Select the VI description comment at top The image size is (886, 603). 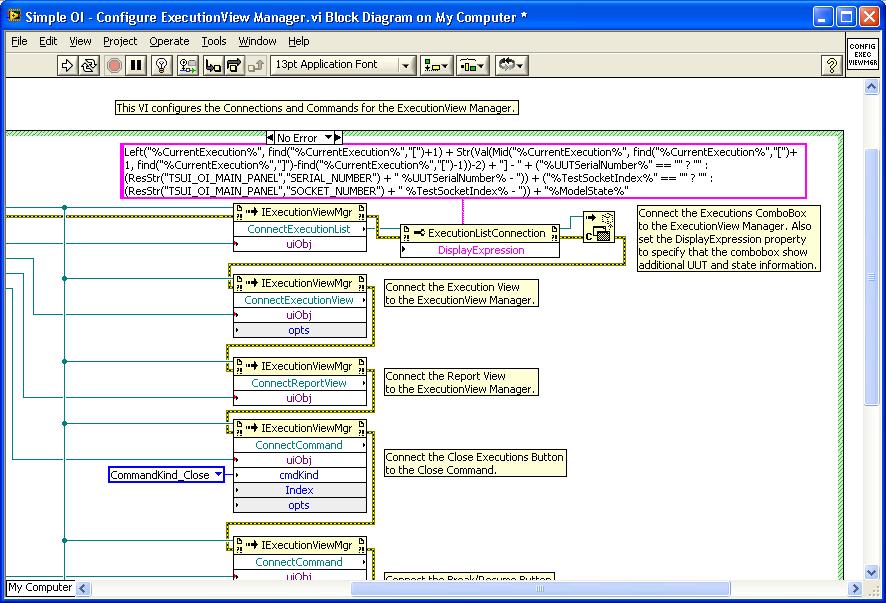pyautogui.click(x=316, y=108)
